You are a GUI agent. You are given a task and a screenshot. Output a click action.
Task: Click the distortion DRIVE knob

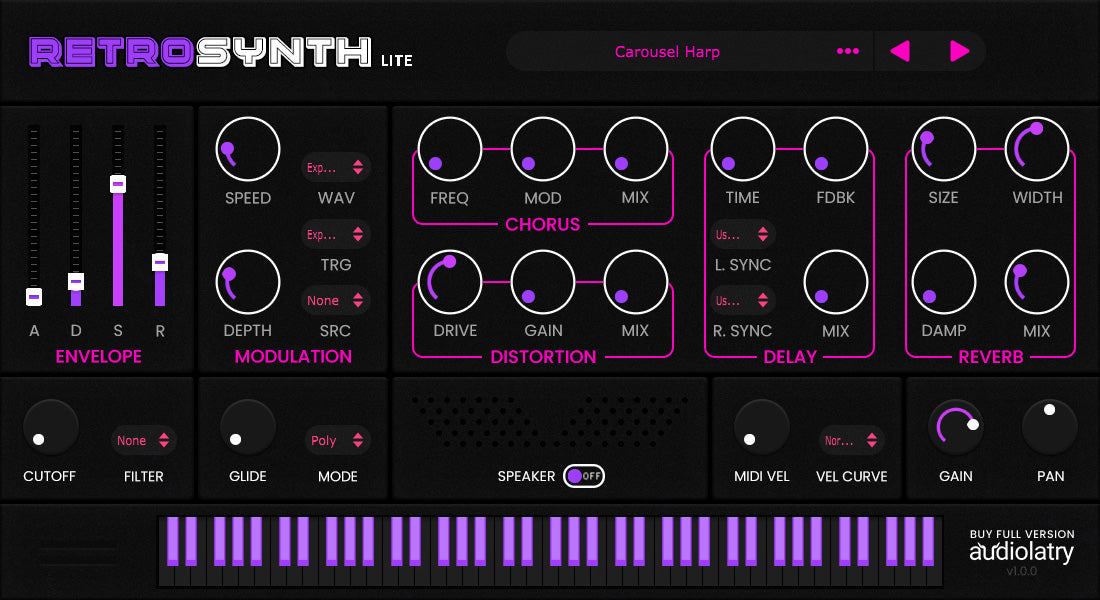pos(450,282)
